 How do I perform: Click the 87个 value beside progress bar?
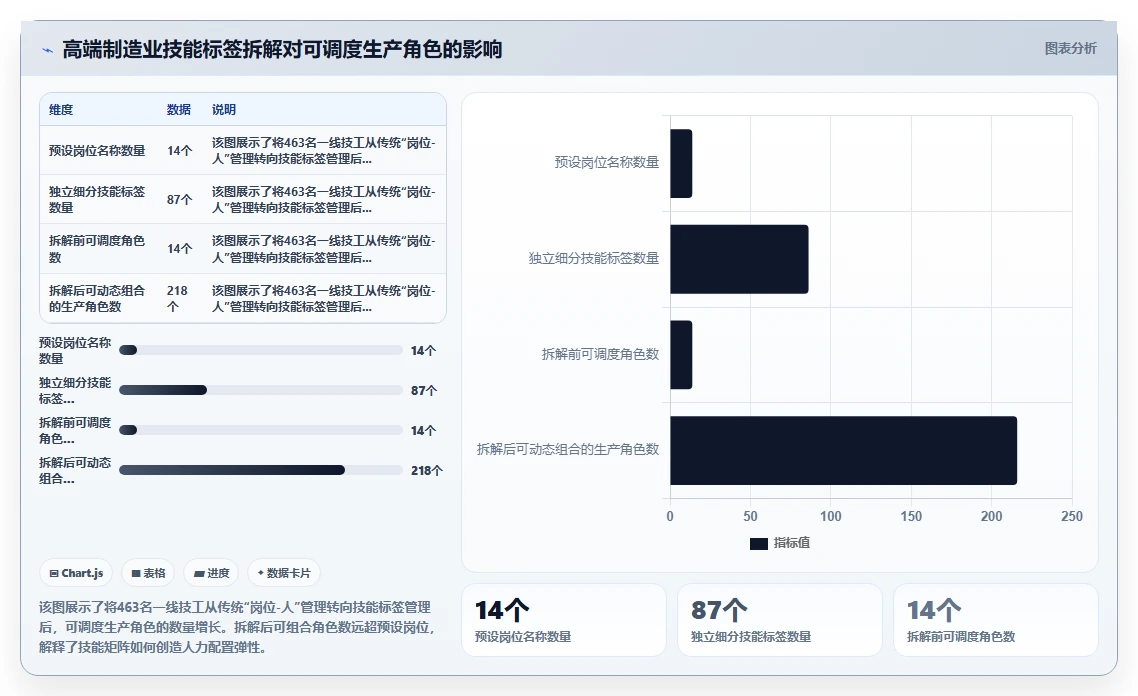click(x=424, y=390)
